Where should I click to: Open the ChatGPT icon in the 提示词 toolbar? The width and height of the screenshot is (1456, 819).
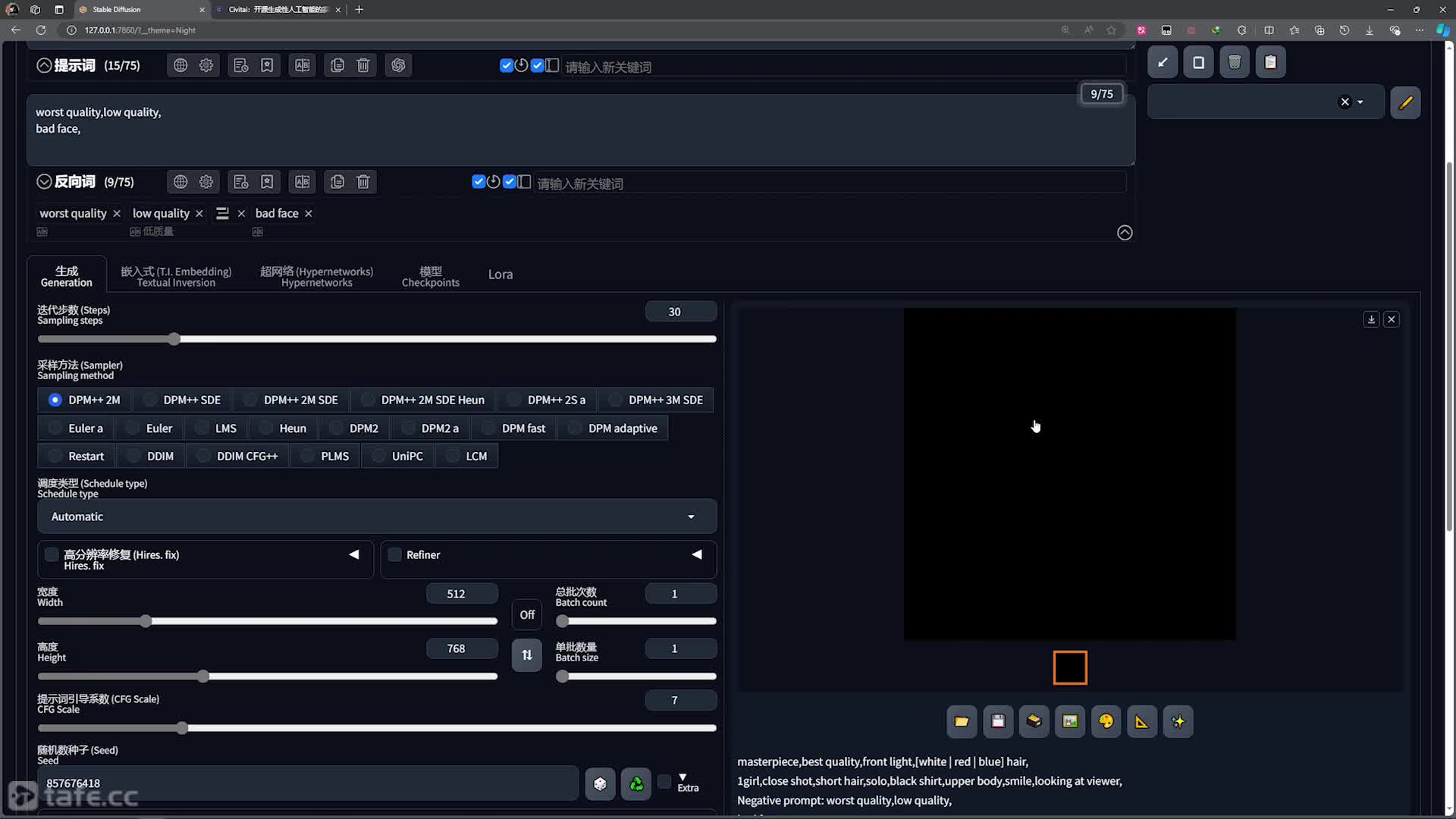tap(398, 65)
